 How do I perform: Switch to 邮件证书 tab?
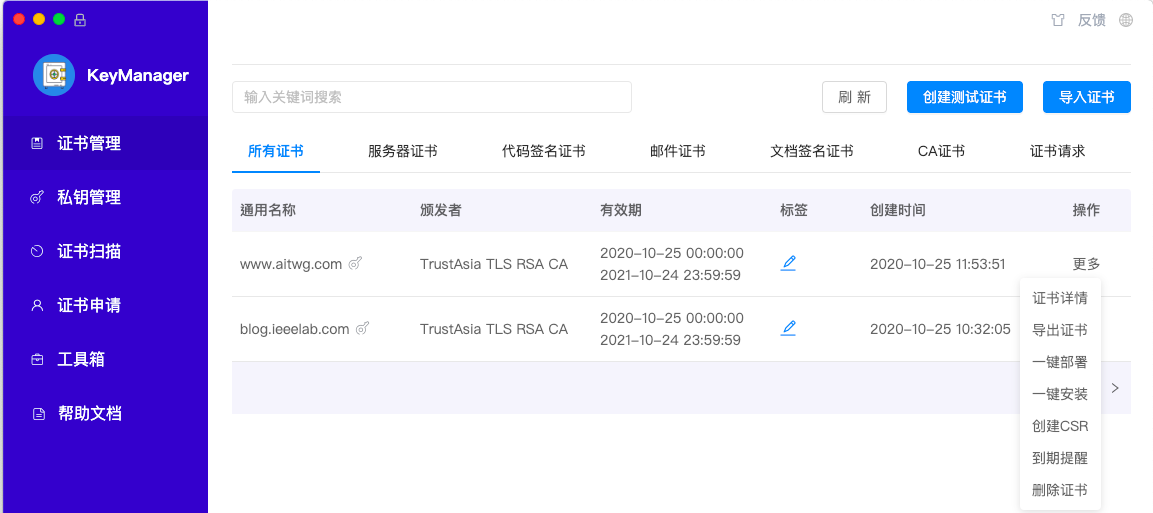click(x=678, y=151)
